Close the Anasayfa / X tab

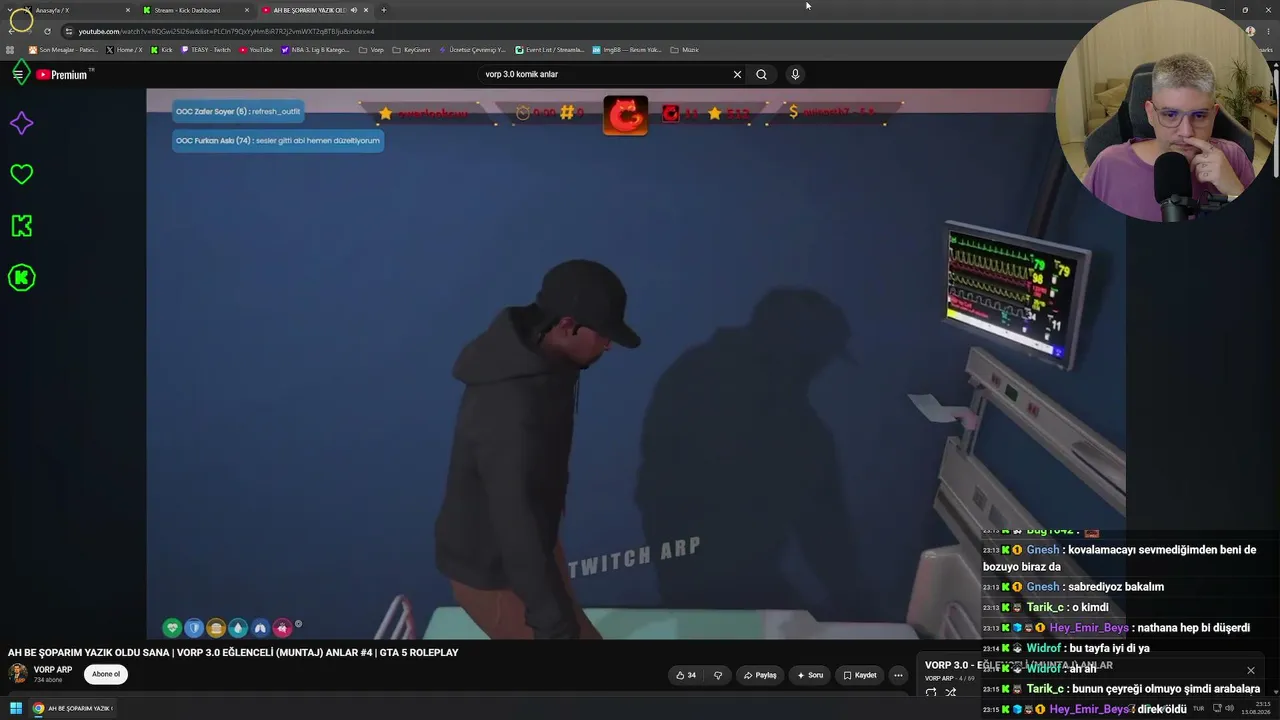[128, 10]
